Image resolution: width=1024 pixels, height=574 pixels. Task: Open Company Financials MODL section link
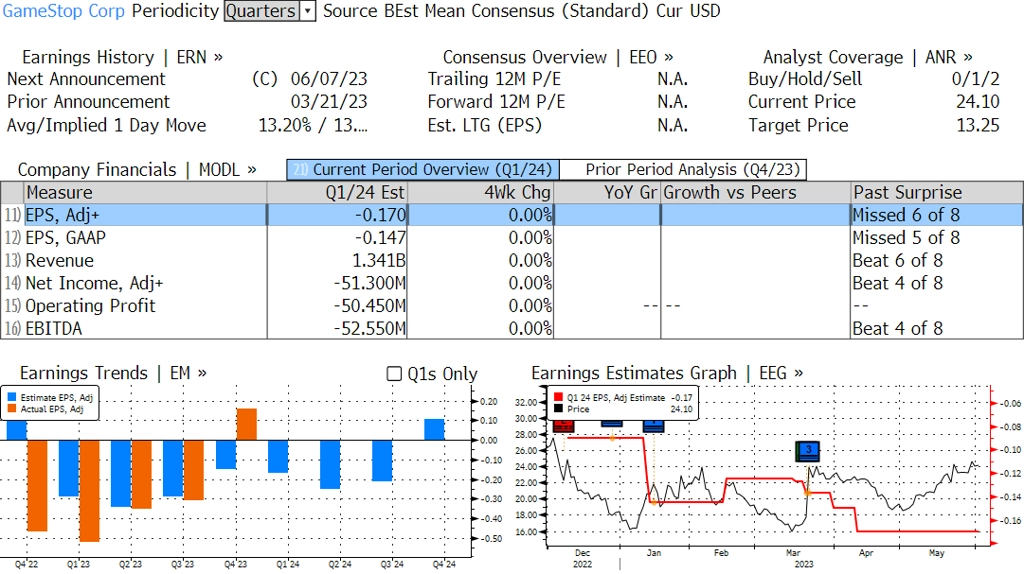point(137,170)
